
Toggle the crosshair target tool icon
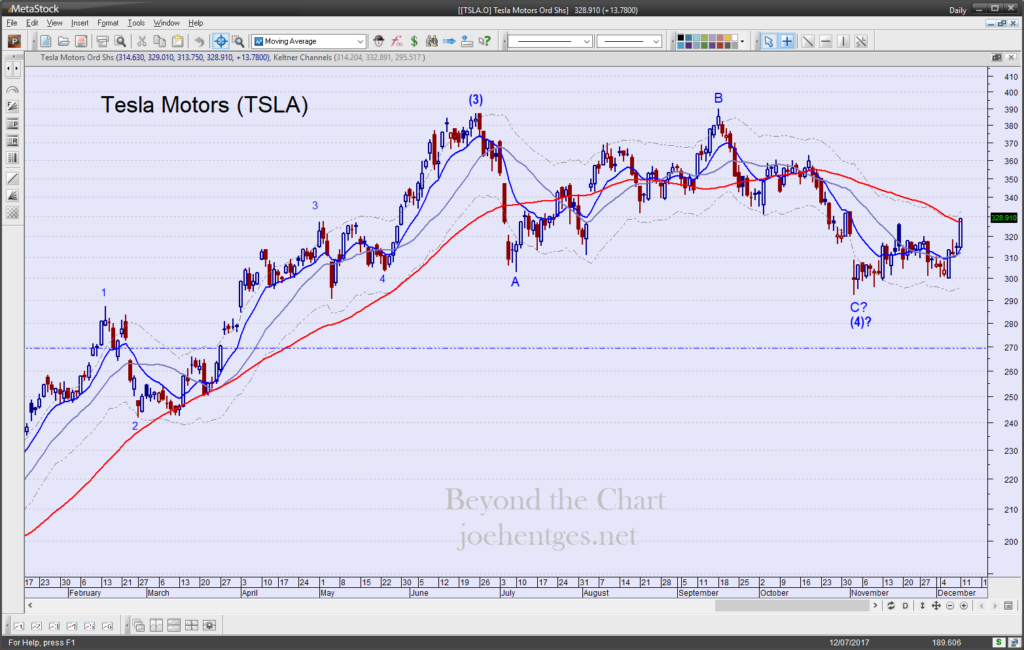tap(221, 41)
